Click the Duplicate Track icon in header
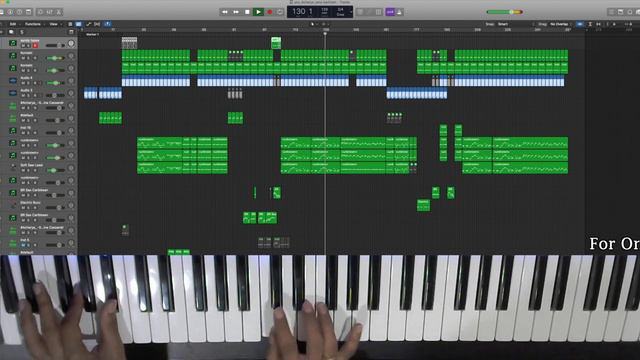The width and height of the screenshot is (640, 360). pyautogui.click(x=11, y=32)
